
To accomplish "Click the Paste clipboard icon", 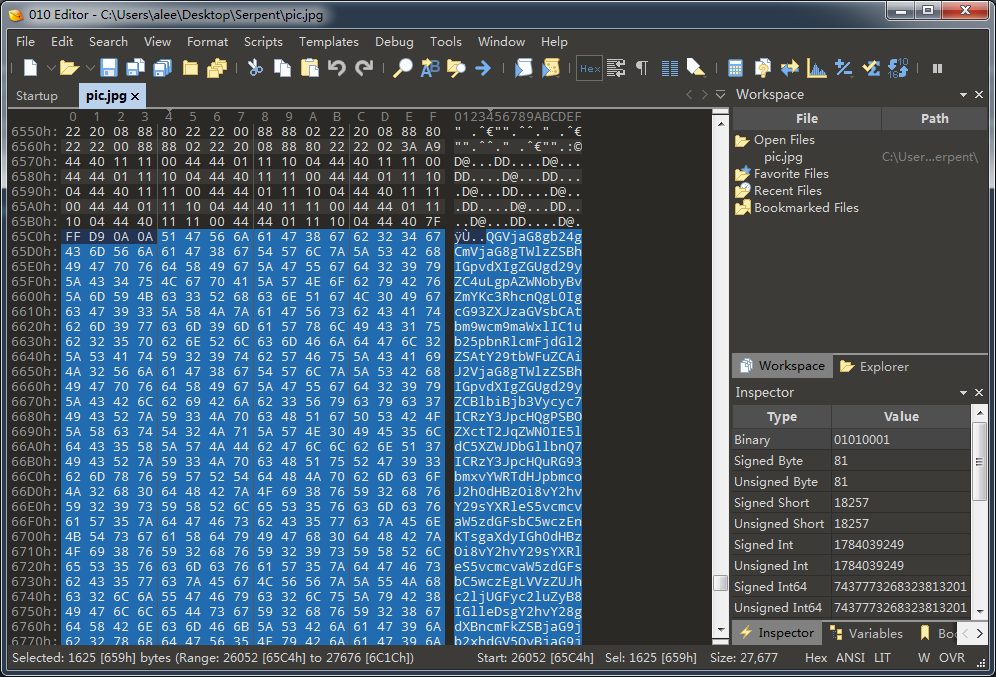I will (x=309, y=68).
